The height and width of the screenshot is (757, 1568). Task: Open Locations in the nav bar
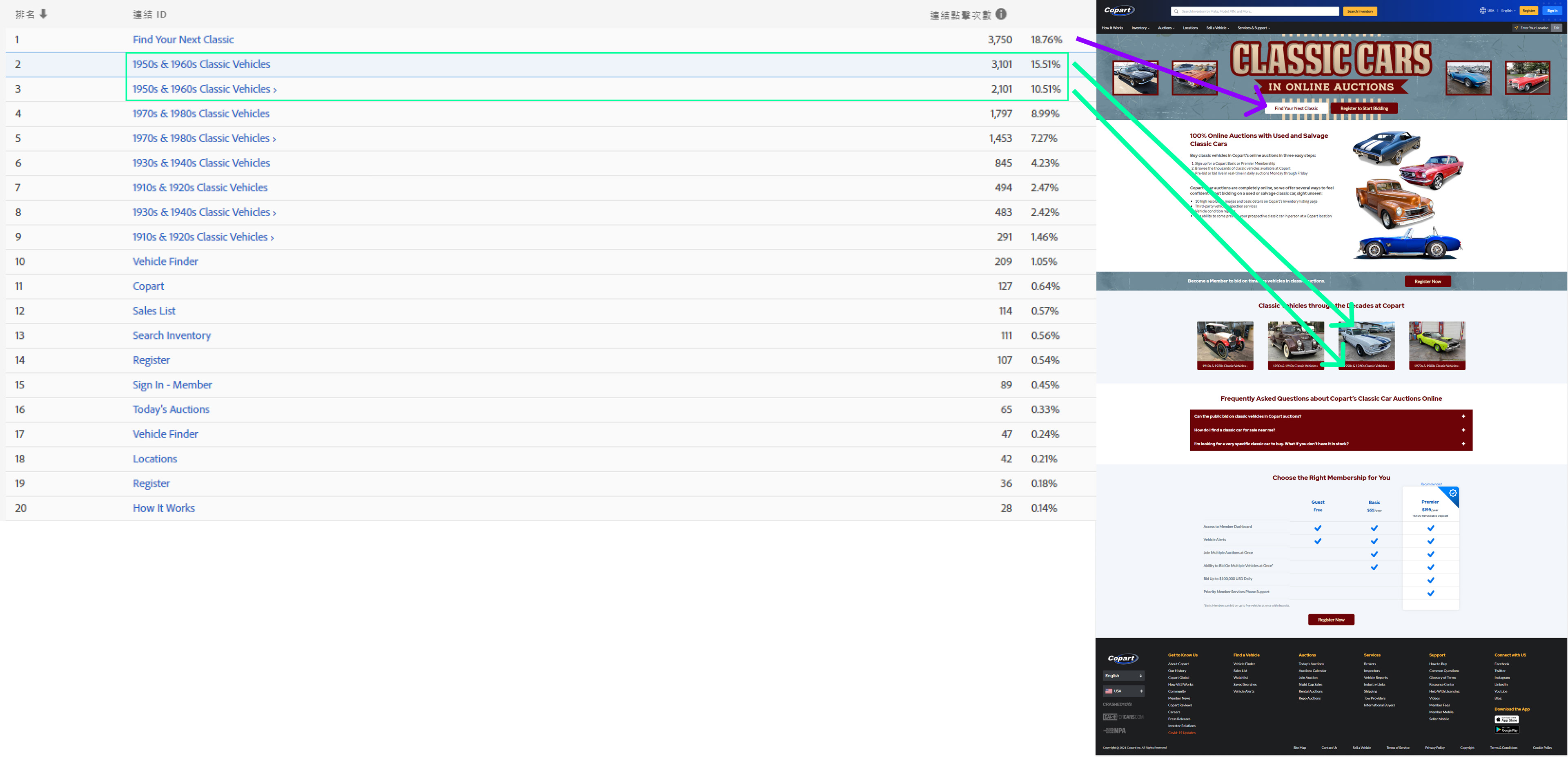1190,28
